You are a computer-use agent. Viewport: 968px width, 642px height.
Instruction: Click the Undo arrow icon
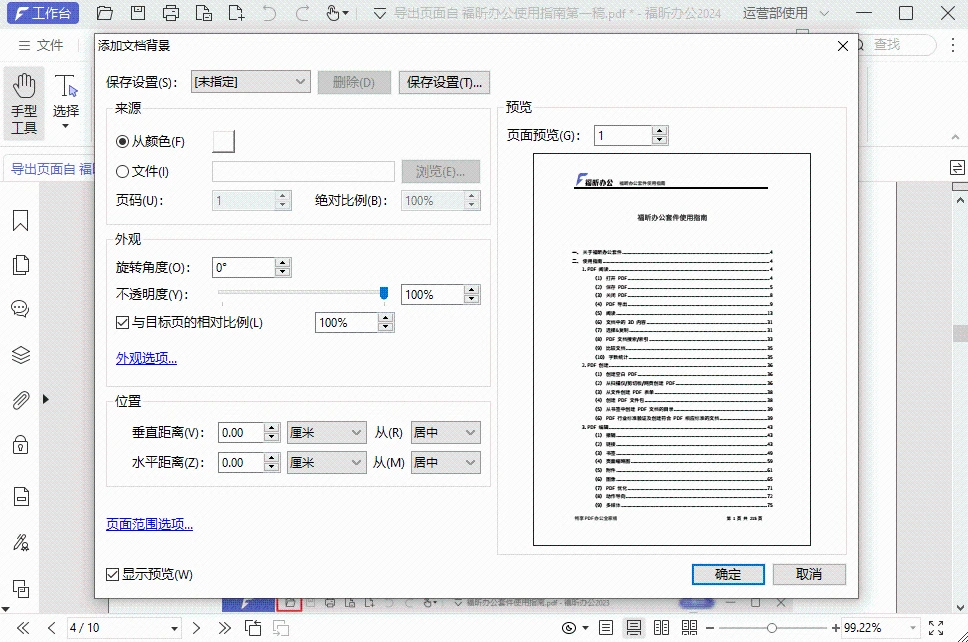(x=269, y=13)
